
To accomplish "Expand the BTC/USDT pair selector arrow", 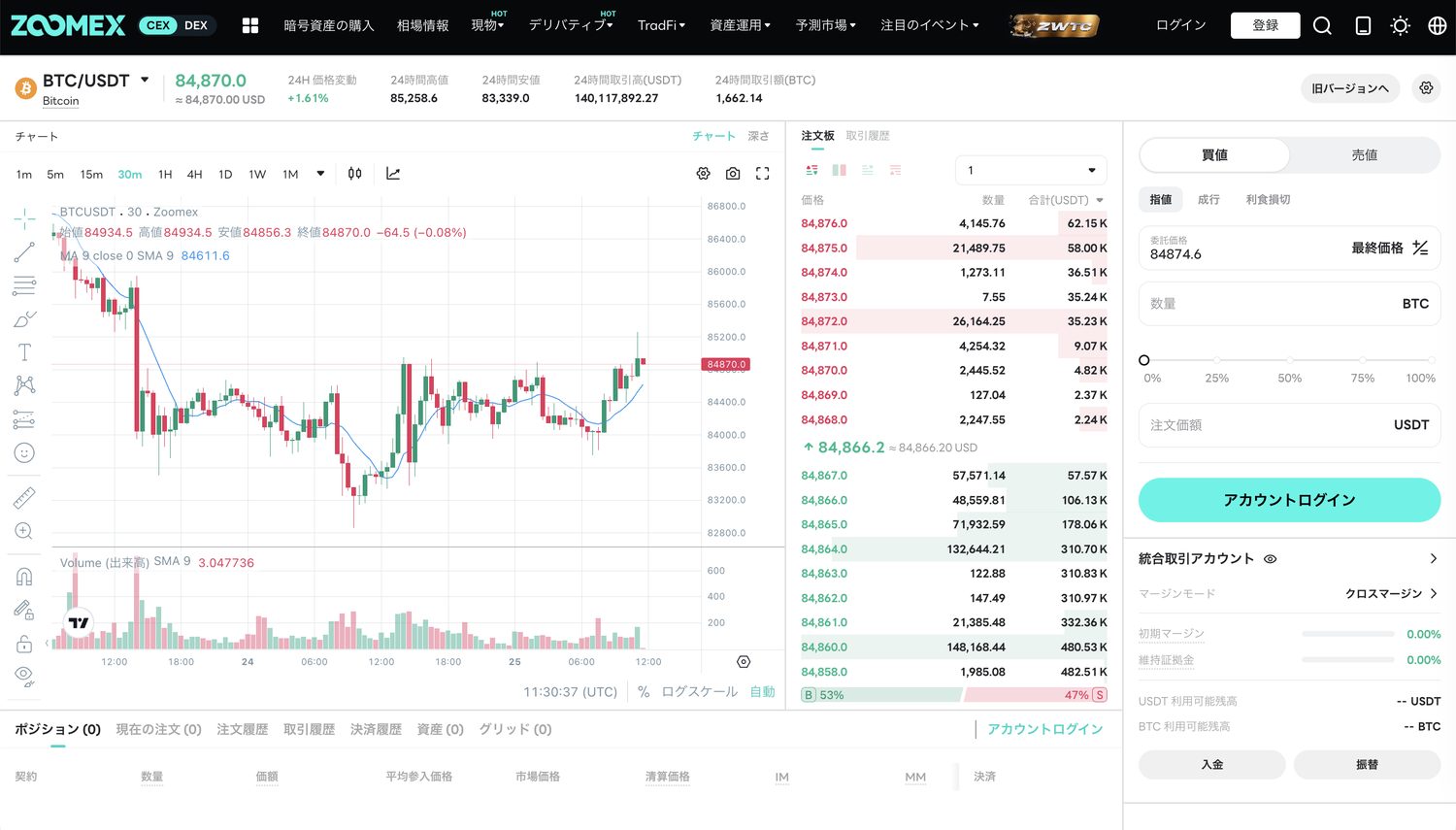I will 145,80.
